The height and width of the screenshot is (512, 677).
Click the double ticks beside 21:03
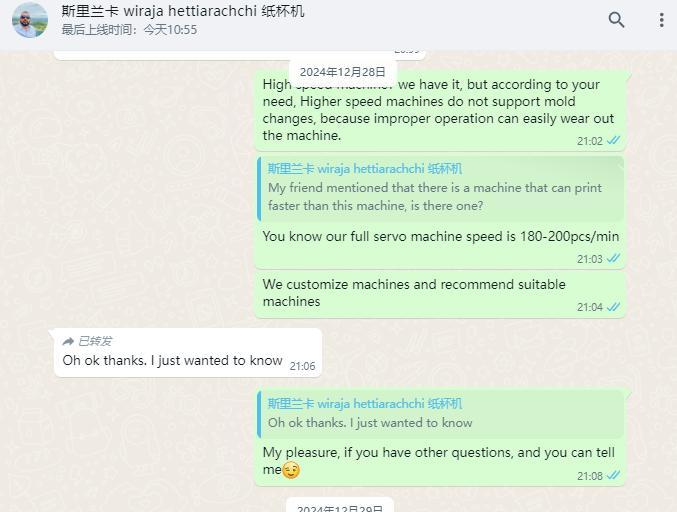613,258
